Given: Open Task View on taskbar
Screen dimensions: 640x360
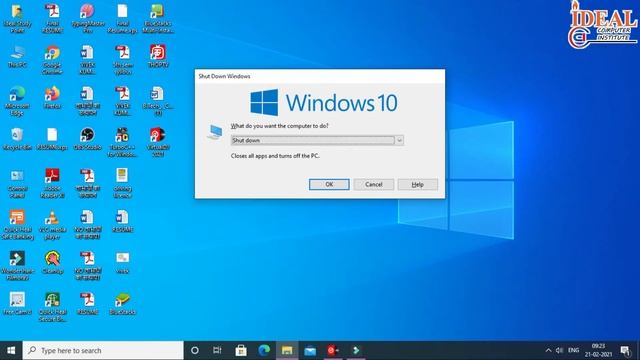Looking at the screenshot, I should coord(217,351).
